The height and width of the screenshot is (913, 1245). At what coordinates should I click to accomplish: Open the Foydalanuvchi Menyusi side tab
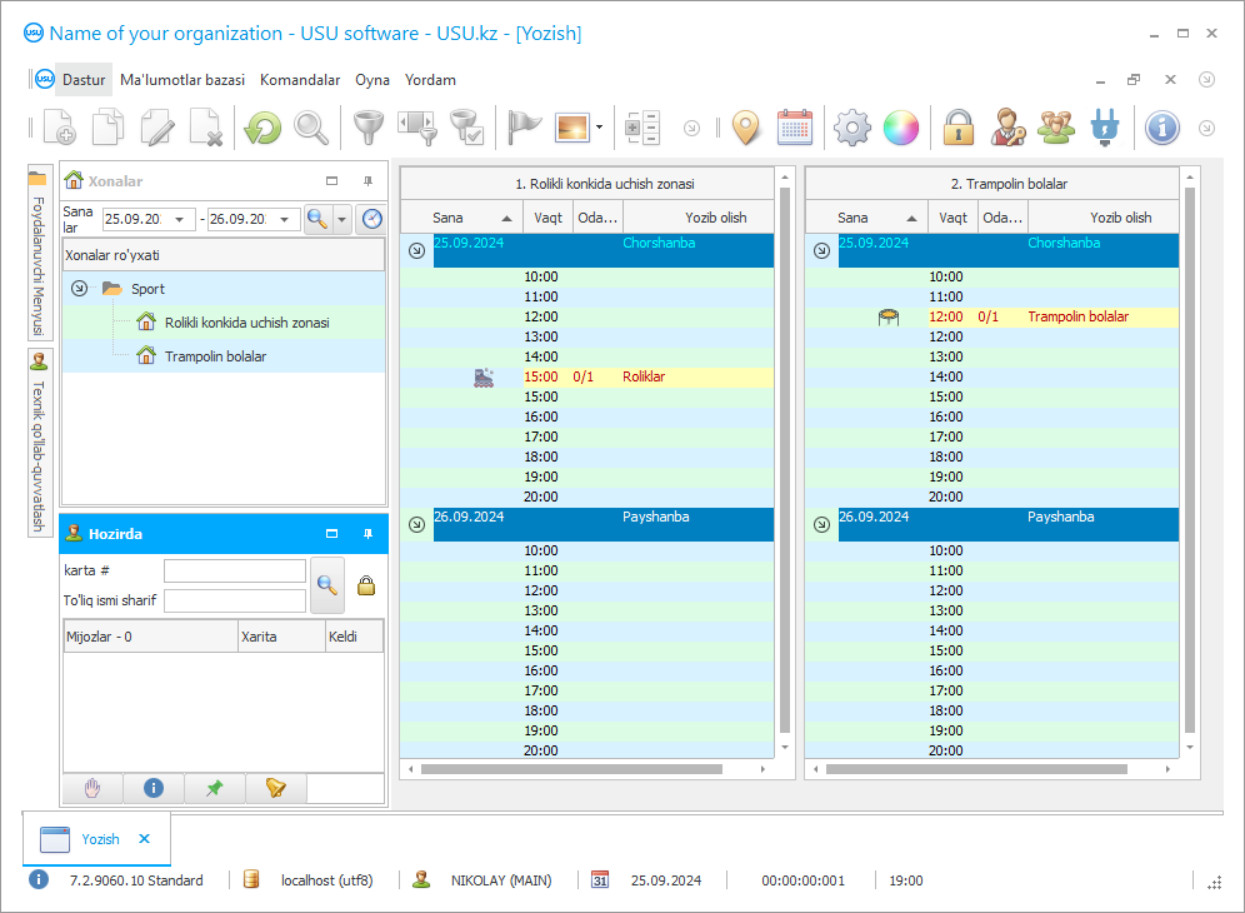[x=39, y=252]
